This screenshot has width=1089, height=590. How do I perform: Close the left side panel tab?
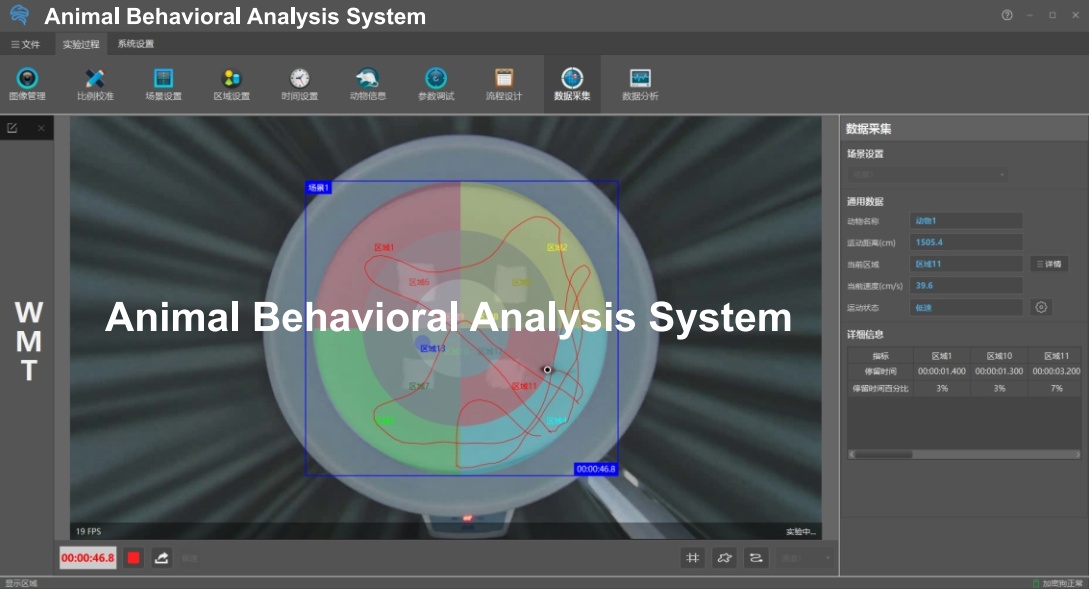tap(41, 128)
